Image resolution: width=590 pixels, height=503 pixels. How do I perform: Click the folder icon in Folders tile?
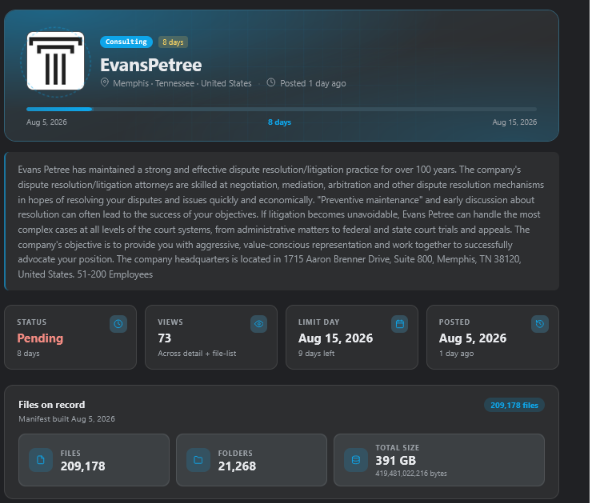pyautogui.click(x=198, y=460)
